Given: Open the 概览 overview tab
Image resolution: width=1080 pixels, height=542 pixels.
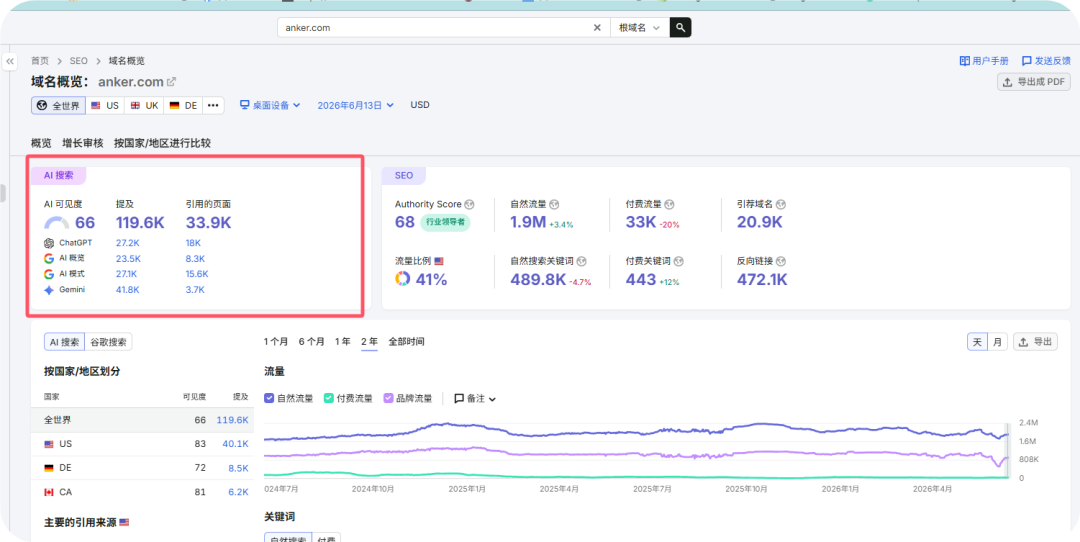Looking at the screenshot, I should [x=41, y=143].
